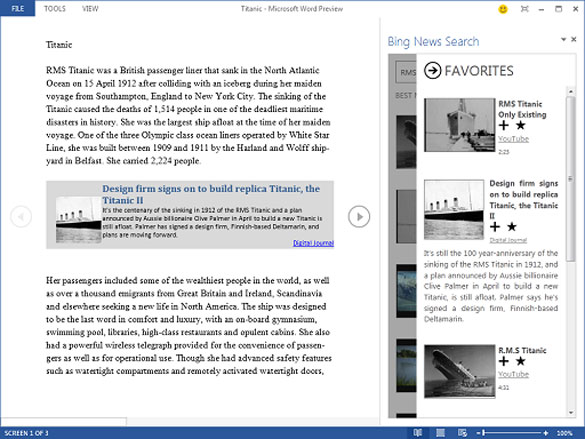Image resolution: width=585 pixels, height=439 pixels.
Task: Switch to Print Layout view in status bar
Action: [x=440, y=433]
